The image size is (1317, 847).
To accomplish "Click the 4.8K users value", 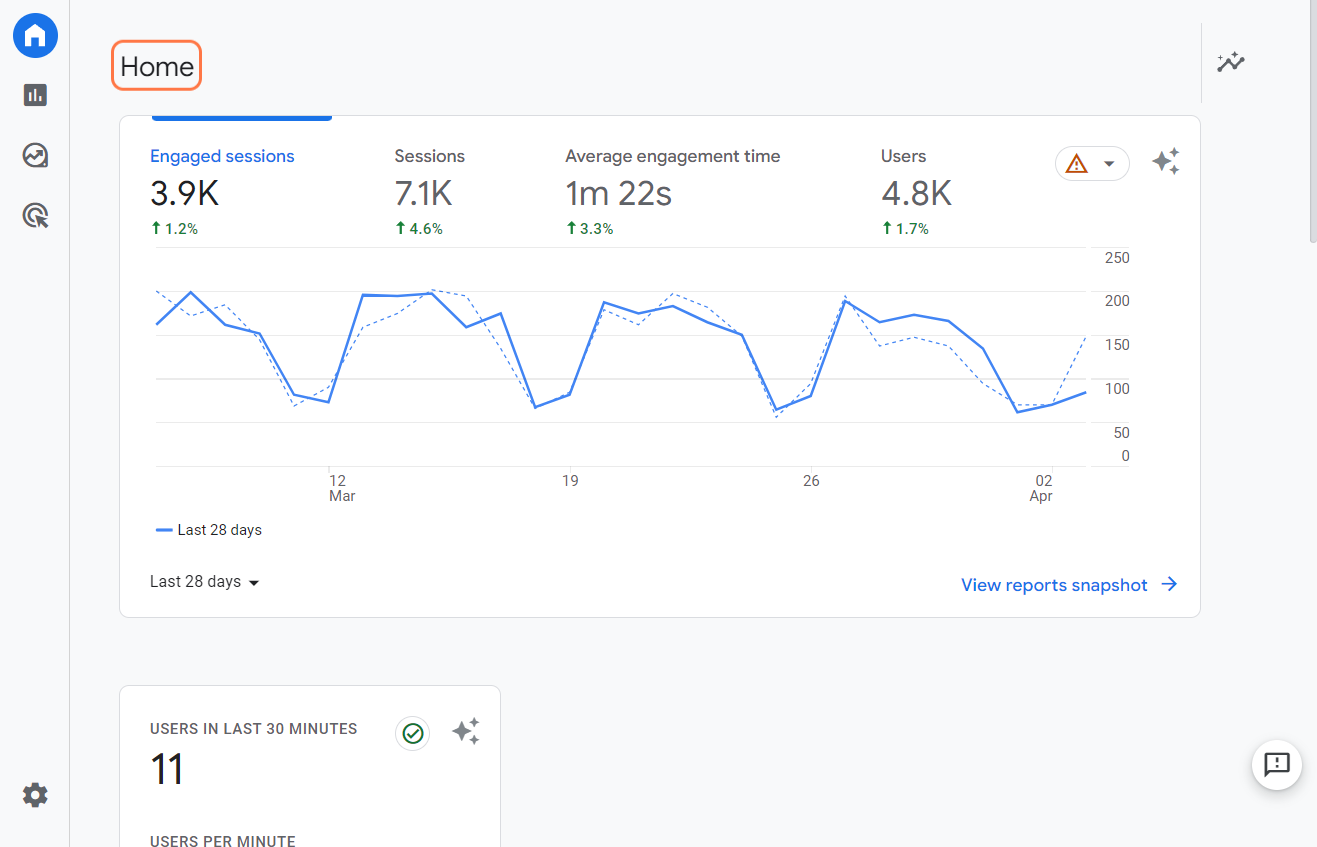I will [917, 193].
